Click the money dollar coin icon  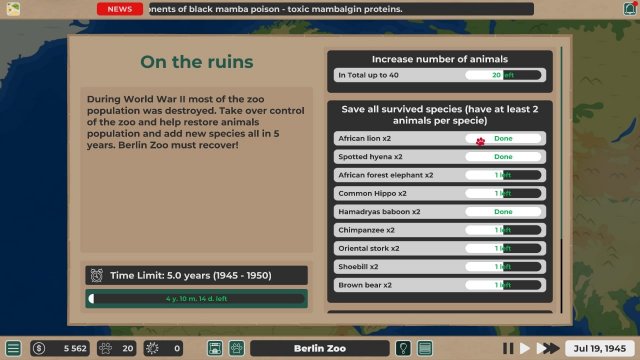click(39, 348)
